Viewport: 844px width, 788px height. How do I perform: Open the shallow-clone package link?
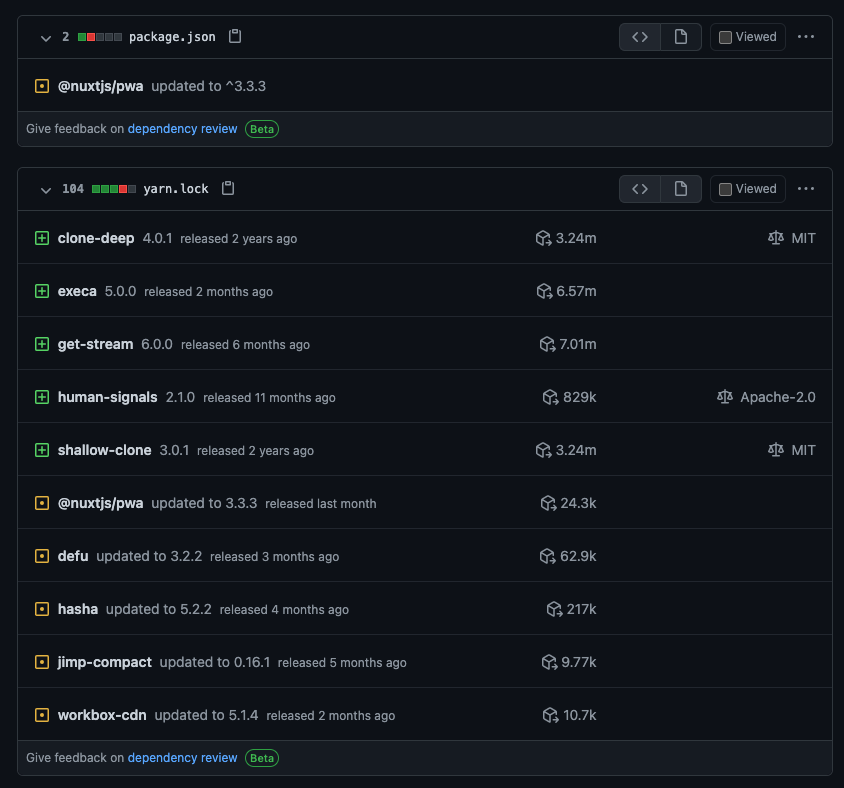(104, 450)
